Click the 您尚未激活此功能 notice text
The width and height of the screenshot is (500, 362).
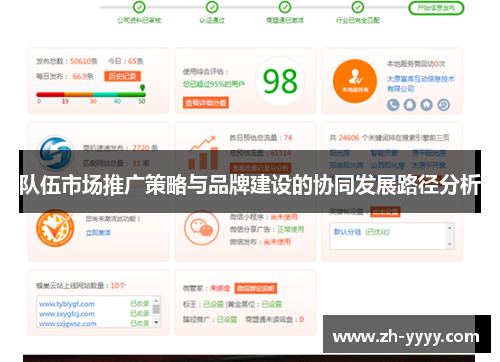point(113,219)
